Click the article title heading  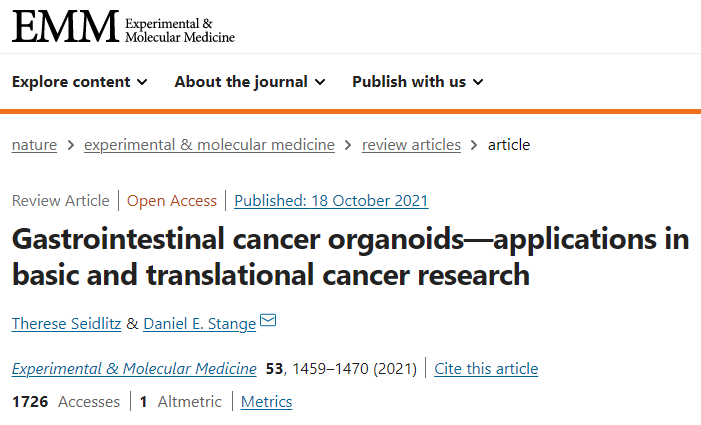point(350,257)
